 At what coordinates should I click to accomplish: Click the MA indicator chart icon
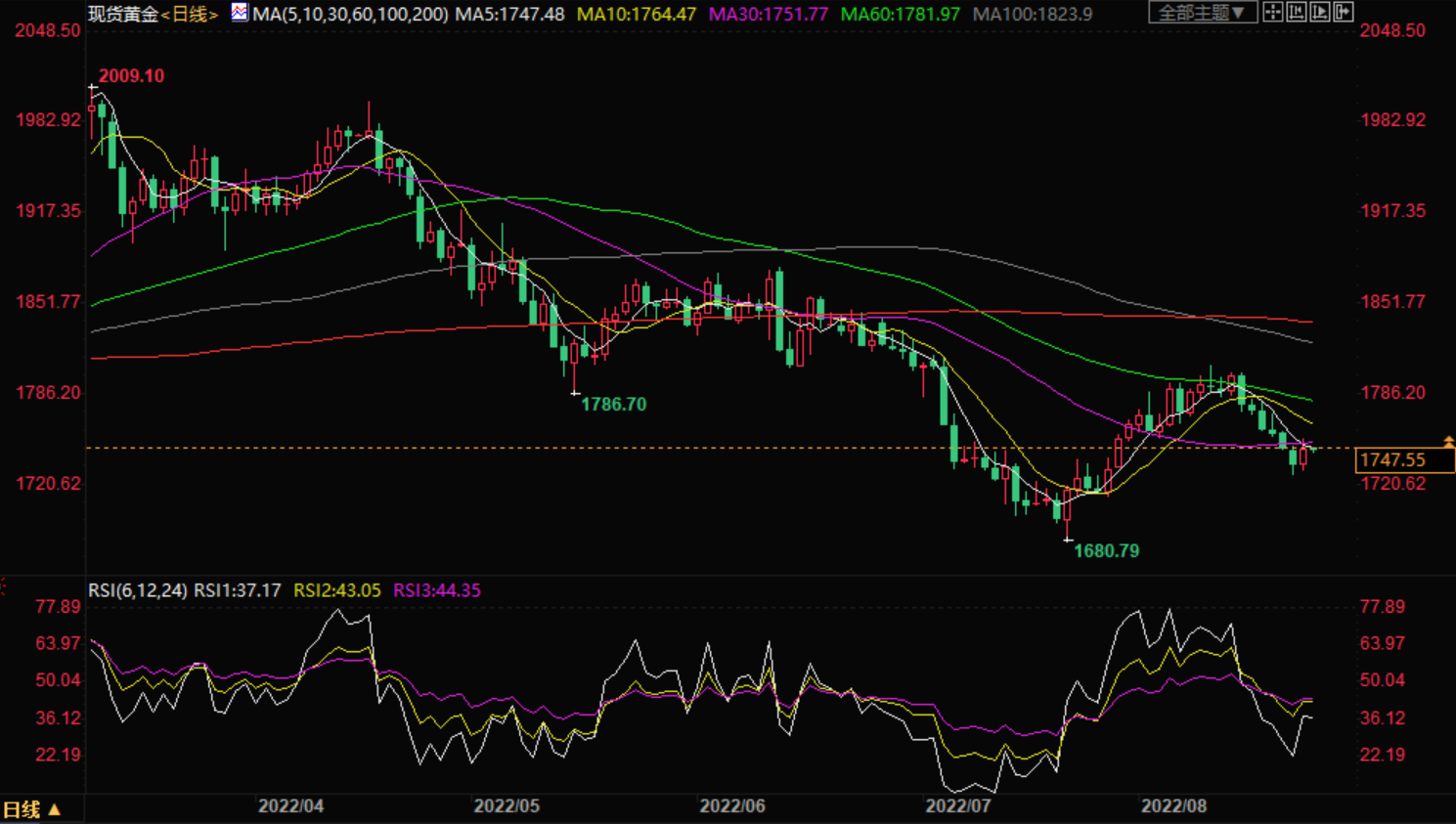tap(240, 13)
